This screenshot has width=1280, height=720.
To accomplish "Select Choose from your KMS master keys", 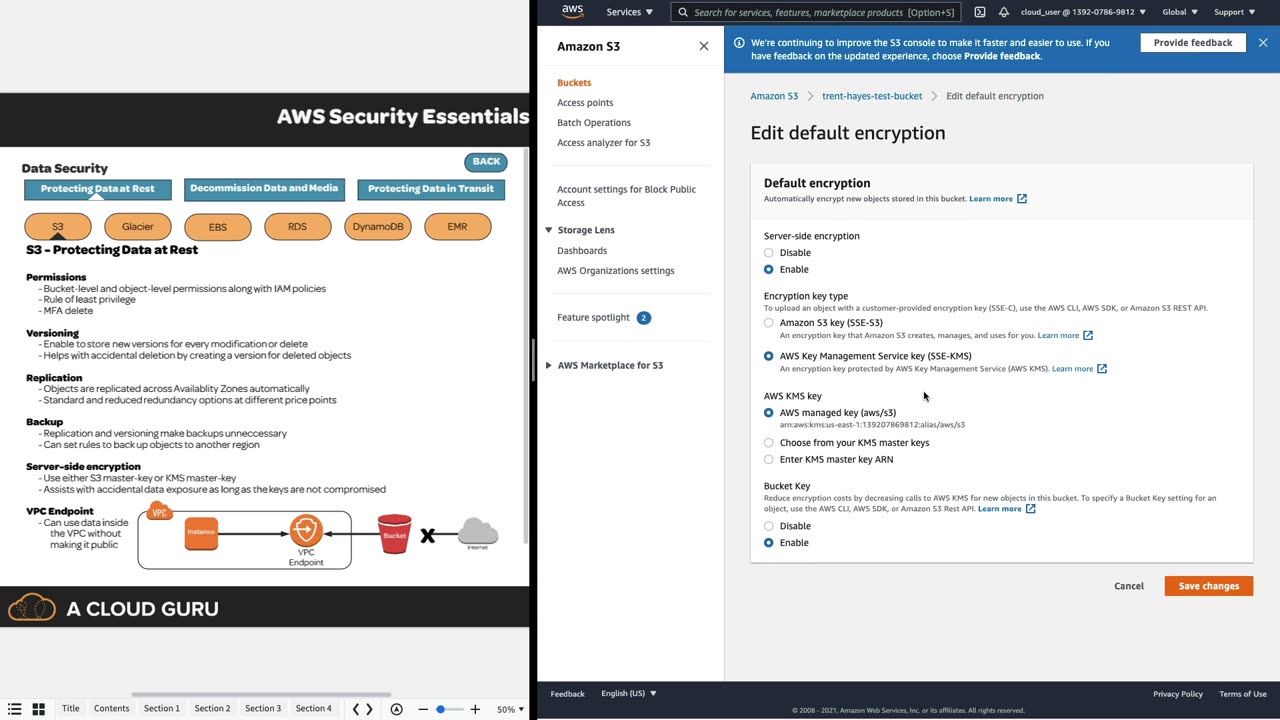I will 768,443.
